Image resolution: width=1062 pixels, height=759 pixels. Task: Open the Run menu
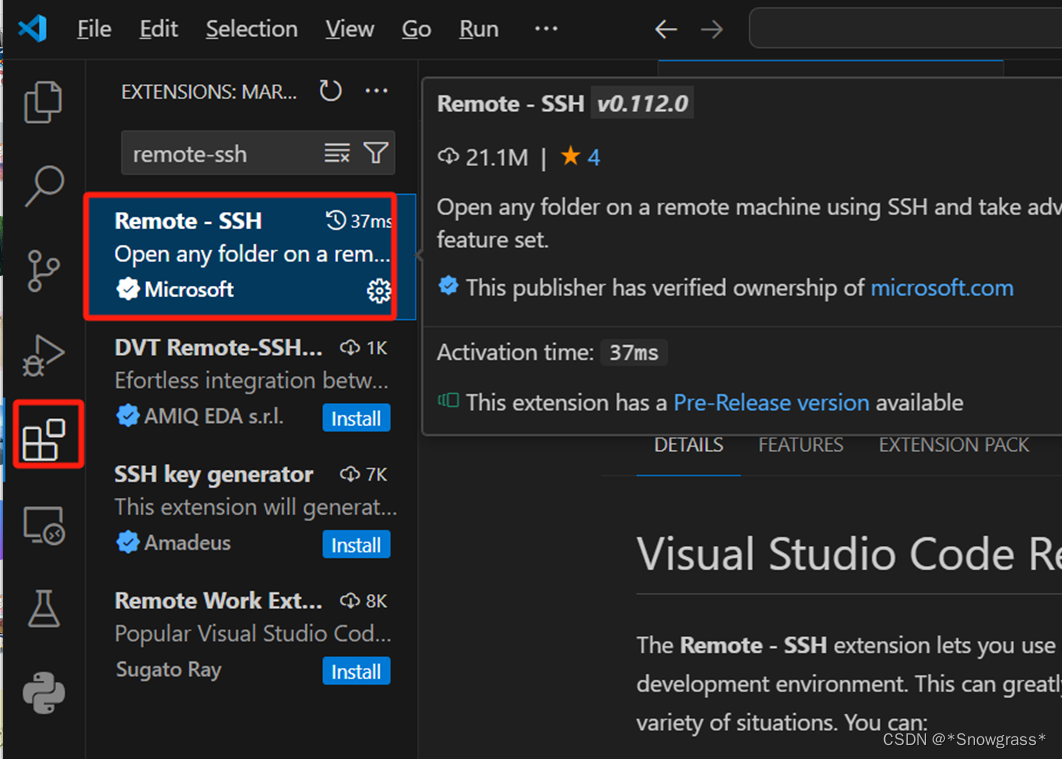(479, 29)
